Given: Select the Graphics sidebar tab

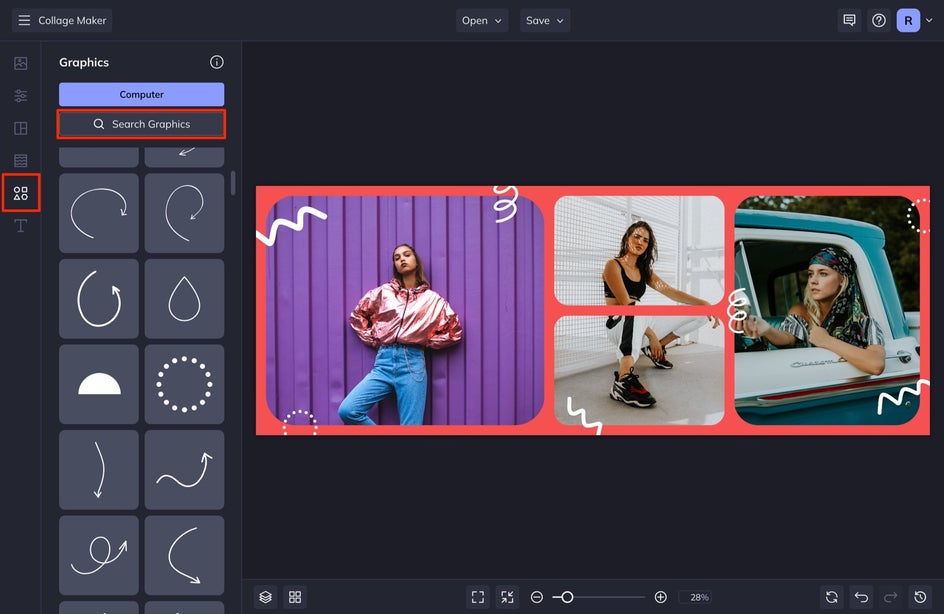Looking at the screenshot, I should [20, 193].
